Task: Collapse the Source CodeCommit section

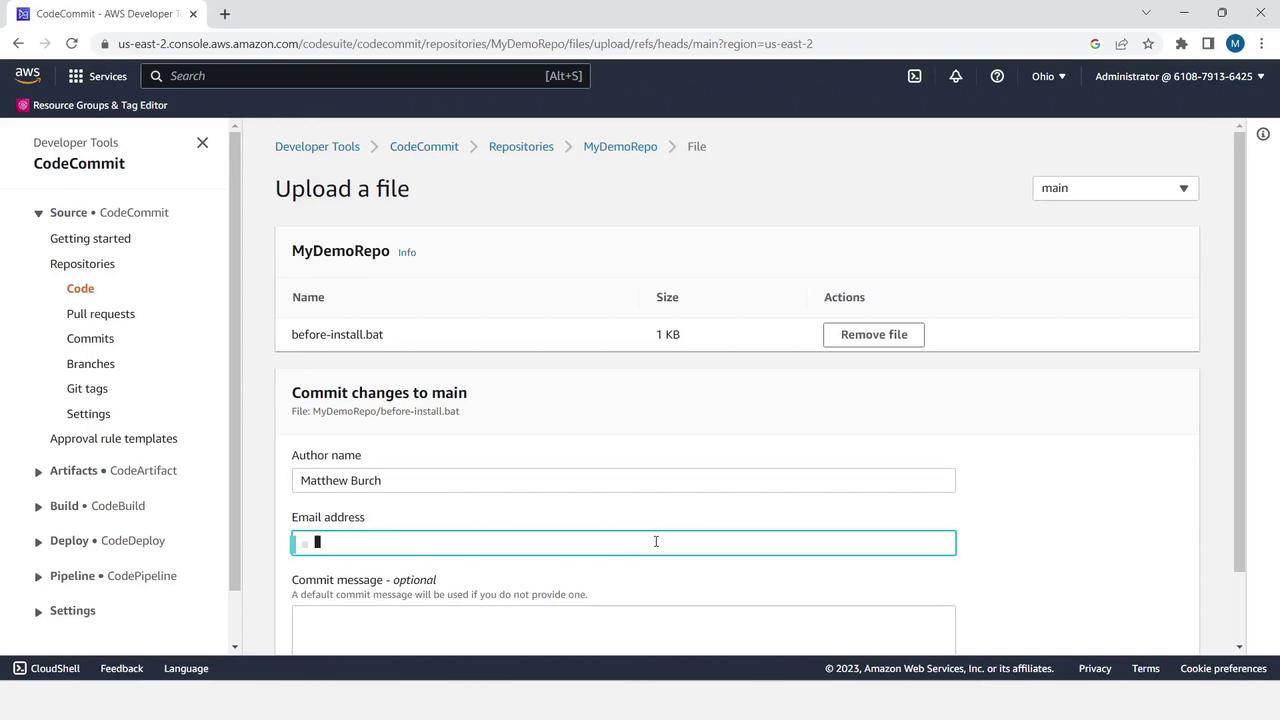Action: [38, 213]
